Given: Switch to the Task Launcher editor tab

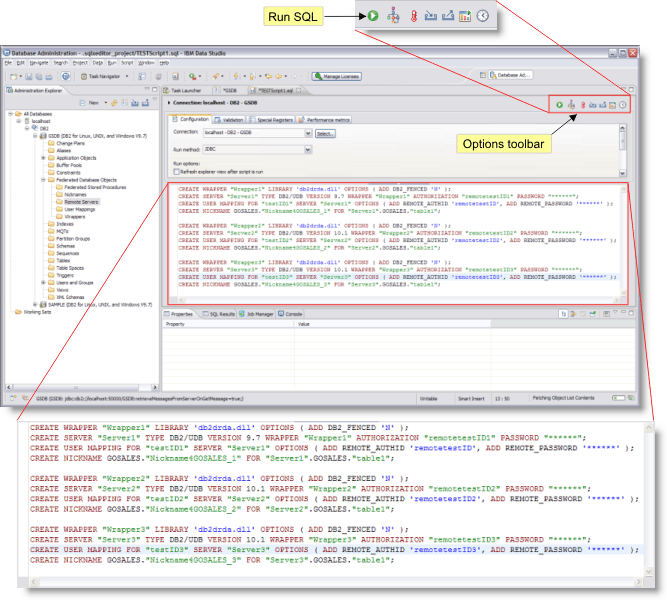Looking at the screenshot, I should pos(182,91).
